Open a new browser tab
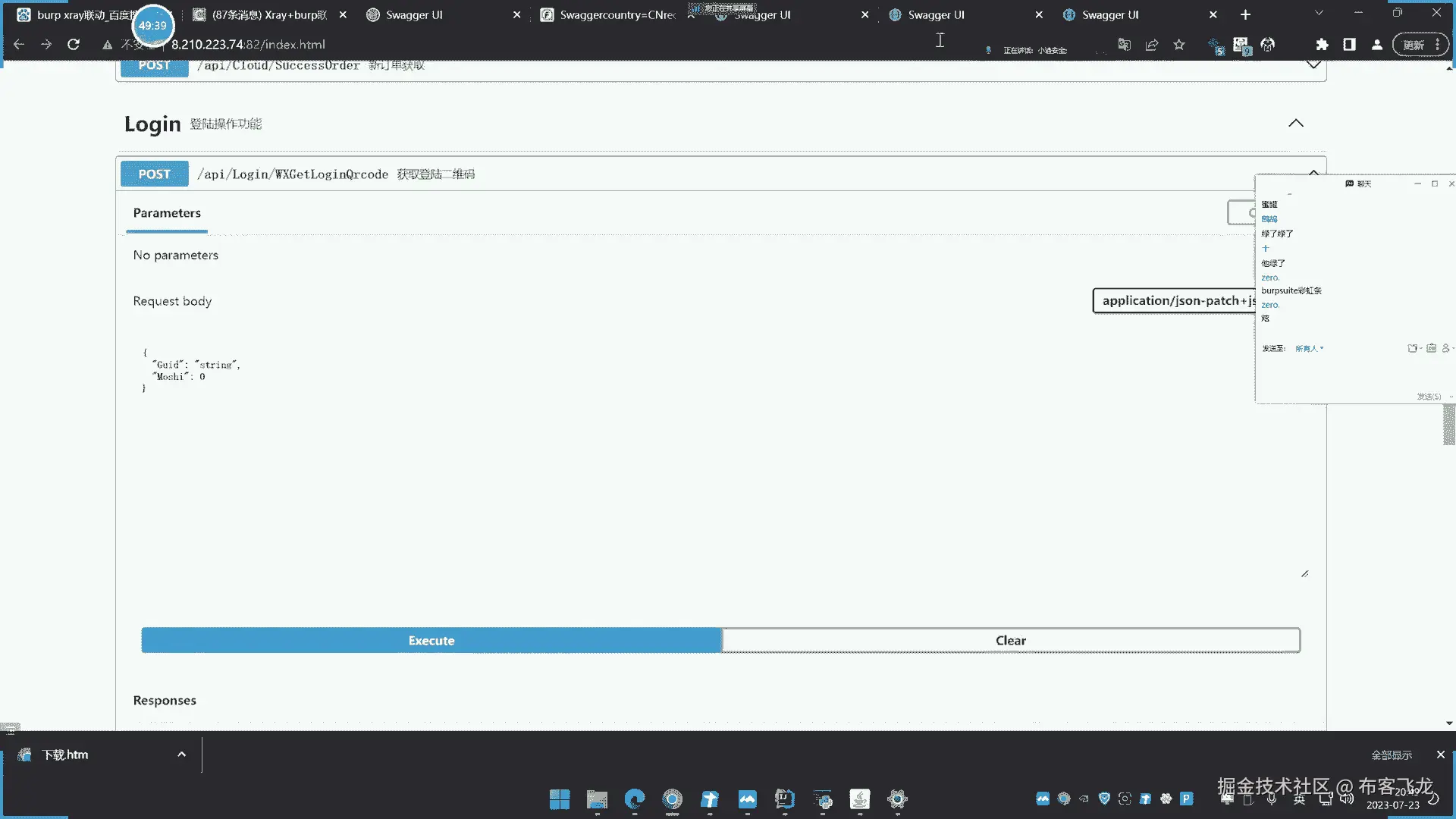 1245,14
